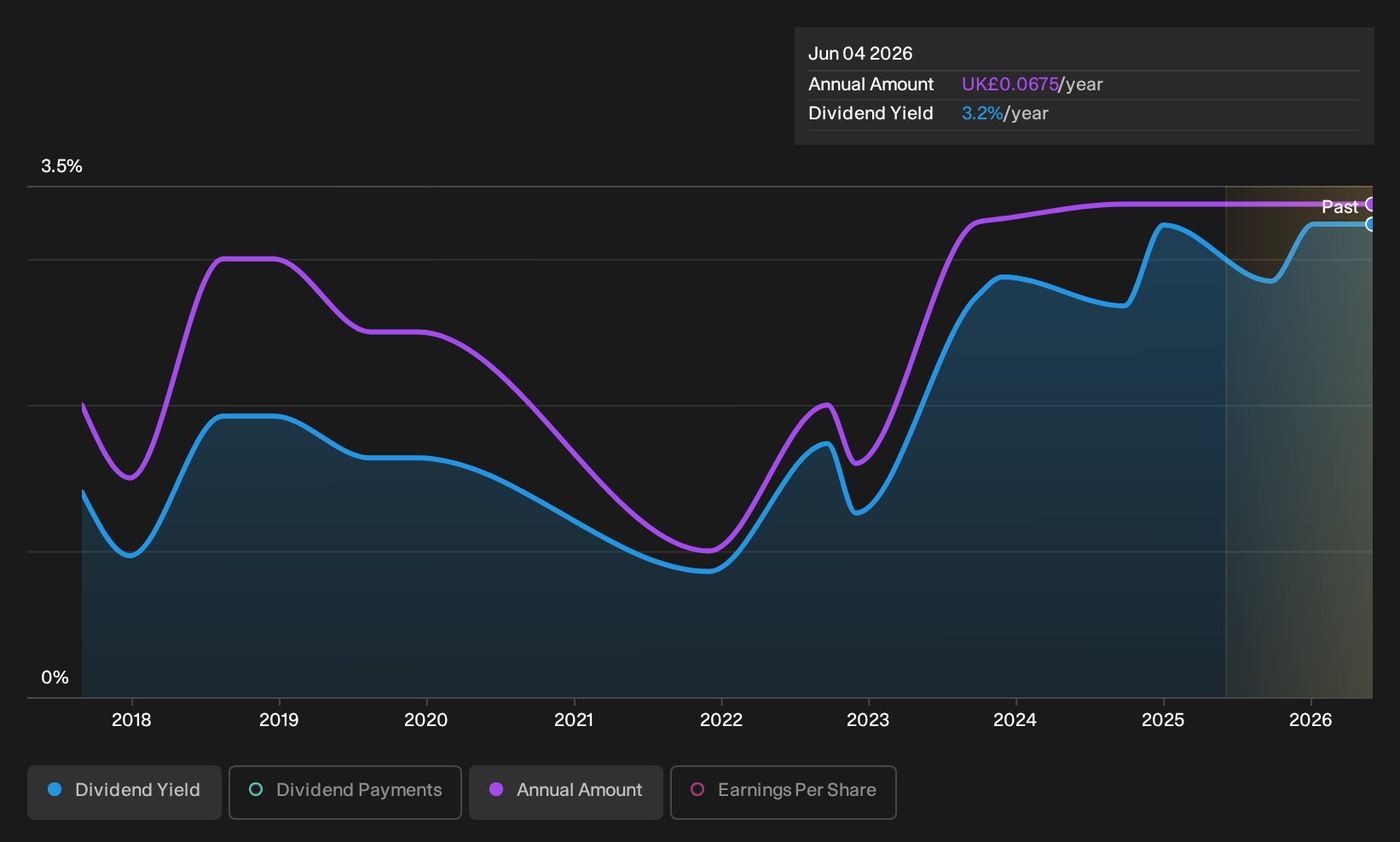Click the 2018 x-axis label

coord(131,720)
